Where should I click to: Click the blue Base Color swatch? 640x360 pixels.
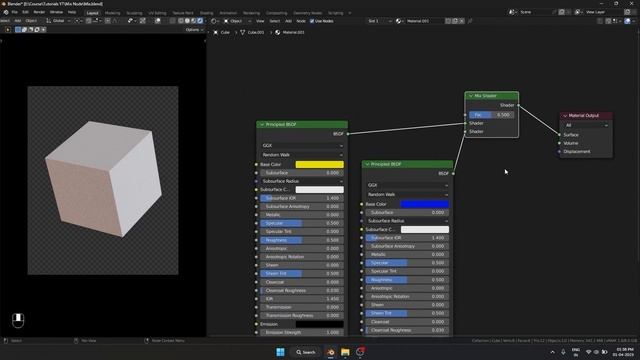(424, 204)
